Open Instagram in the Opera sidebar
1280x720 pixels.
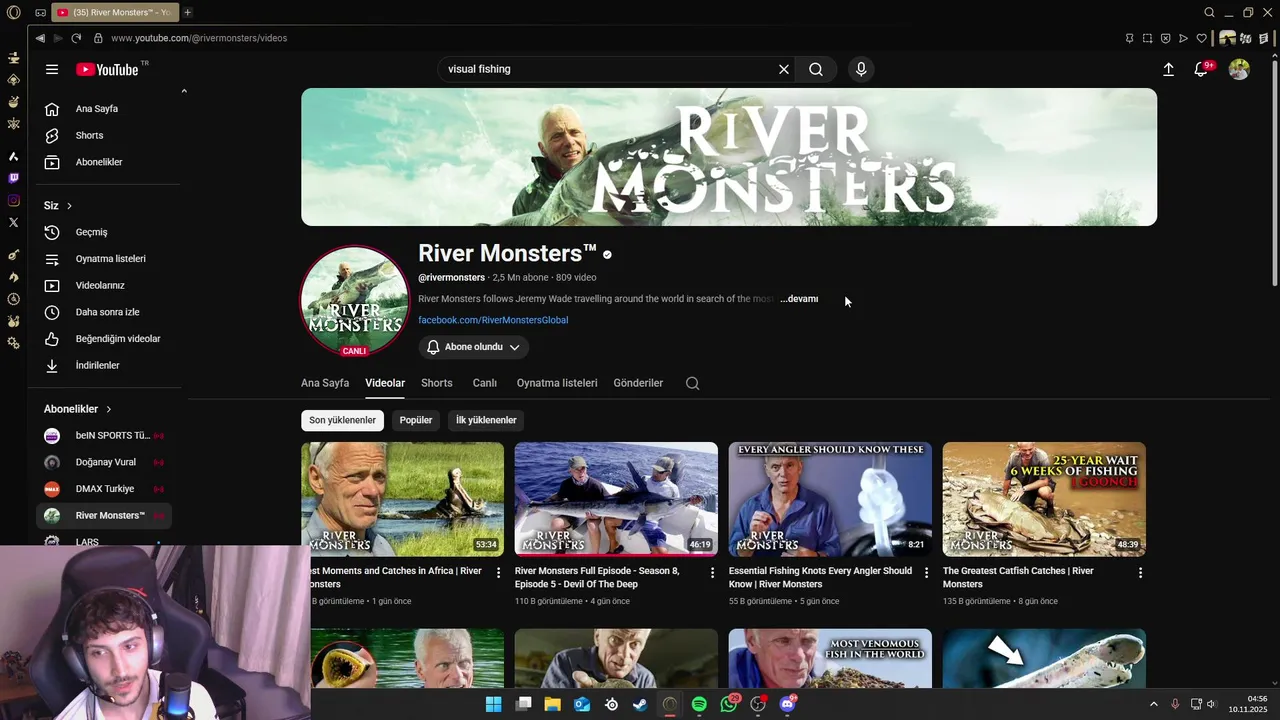(x=14, y=200)
